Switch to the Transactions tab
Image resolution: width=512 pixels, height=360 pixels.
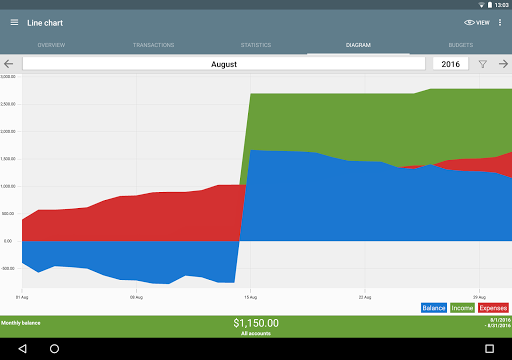coord(154,45)
